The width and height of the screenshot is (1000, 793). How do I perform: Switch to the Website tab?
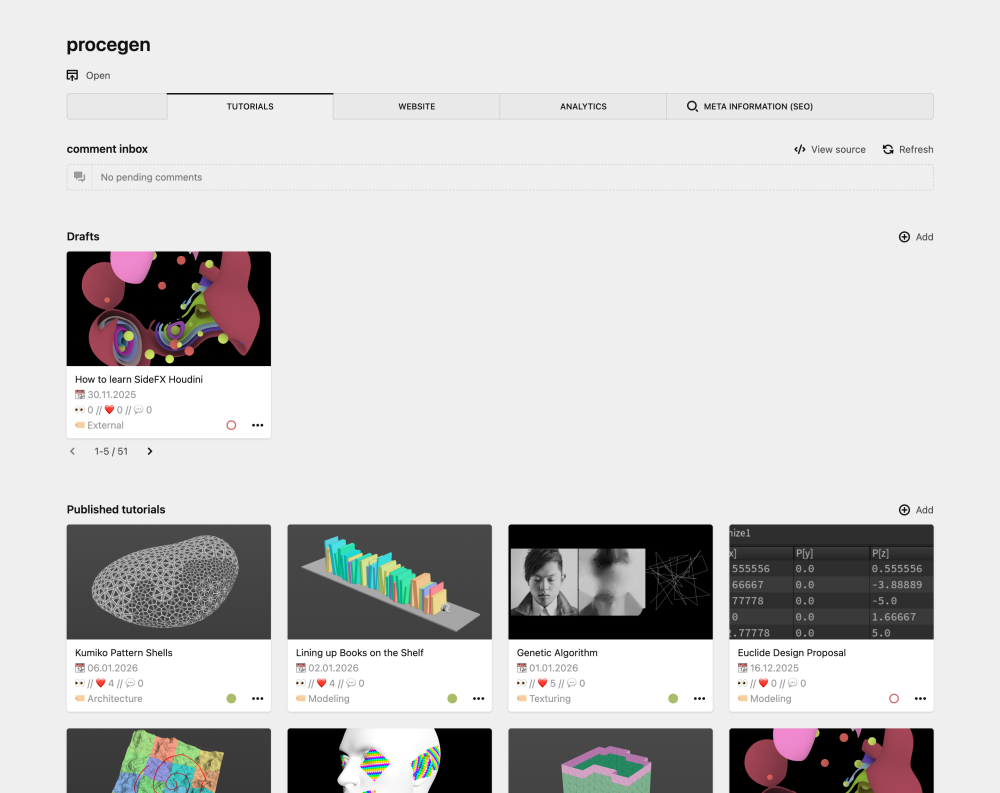click(416, 106)
